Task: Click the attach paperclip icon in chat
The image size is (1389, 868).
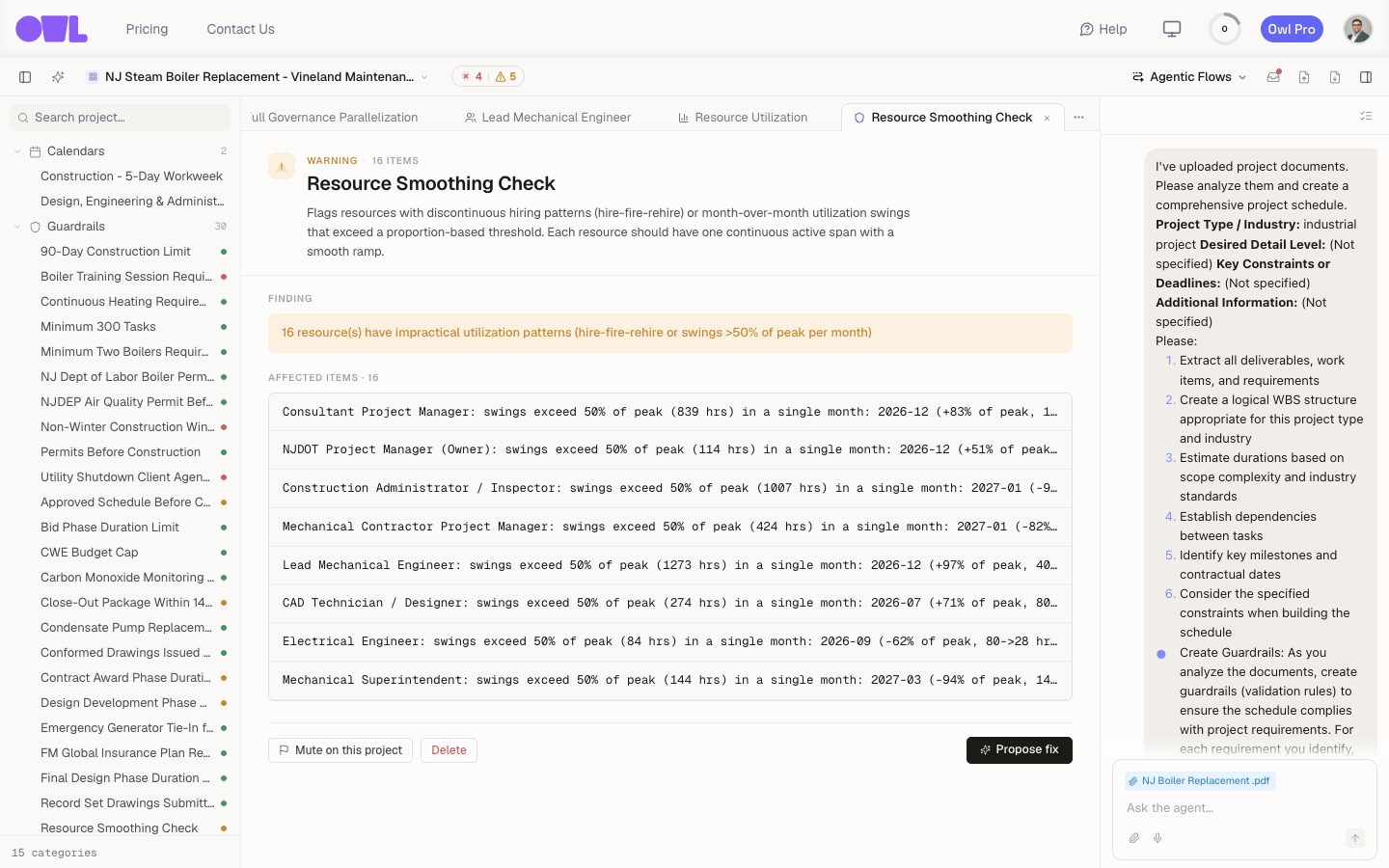Action: point(1134,838)
